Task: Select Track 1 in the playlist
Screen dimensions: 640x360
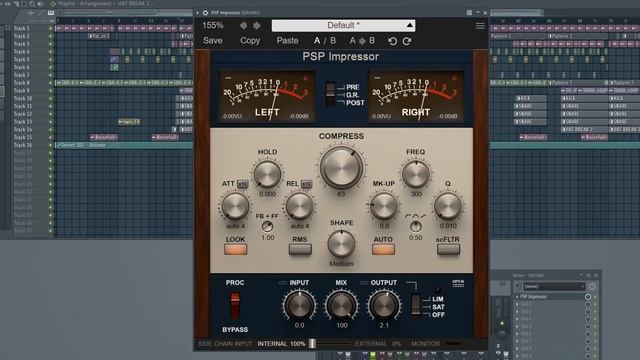Action: (22, 28)
